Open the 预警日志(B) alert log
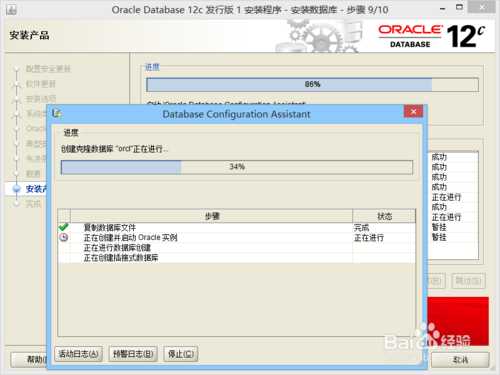This screenshot has height=375, width=500. [133, 354]
